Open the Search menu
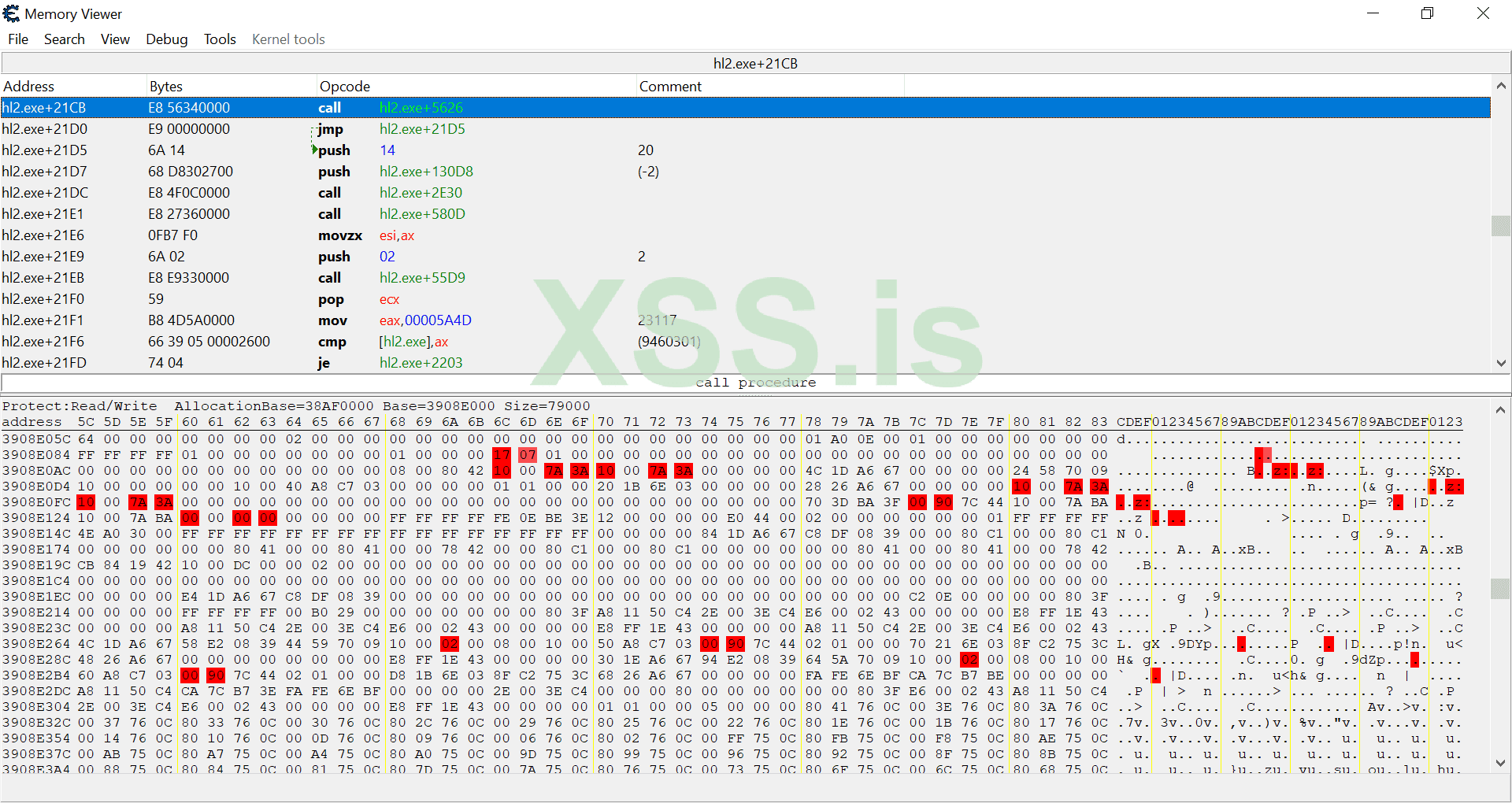 coord(65,39)
